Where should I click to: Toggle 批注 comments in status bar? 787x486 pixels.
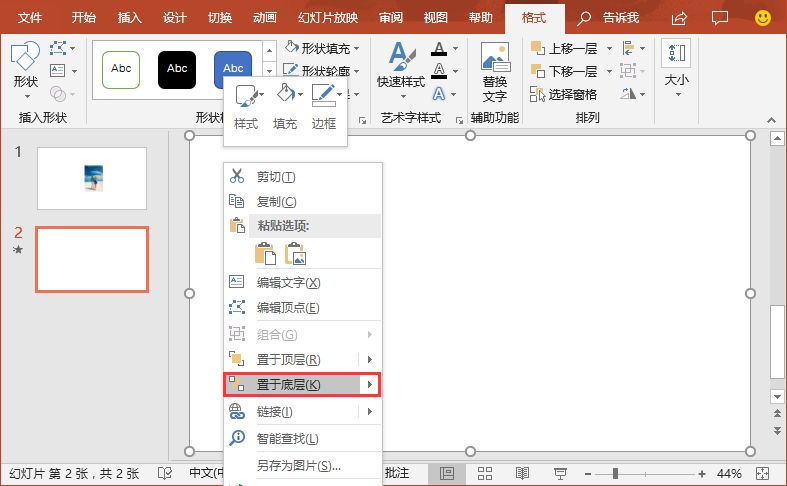[x=397, y=473]
